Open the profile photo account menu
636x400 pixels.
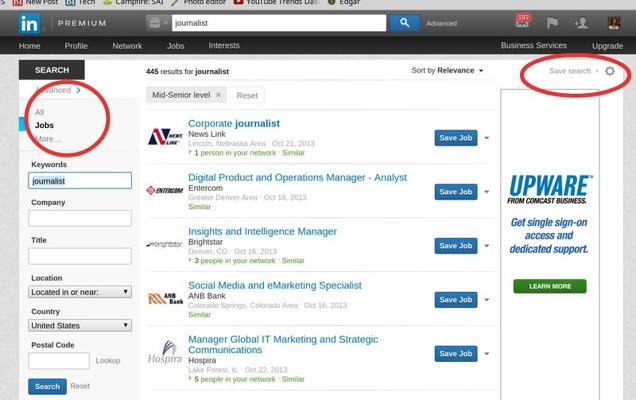point(613,22)
